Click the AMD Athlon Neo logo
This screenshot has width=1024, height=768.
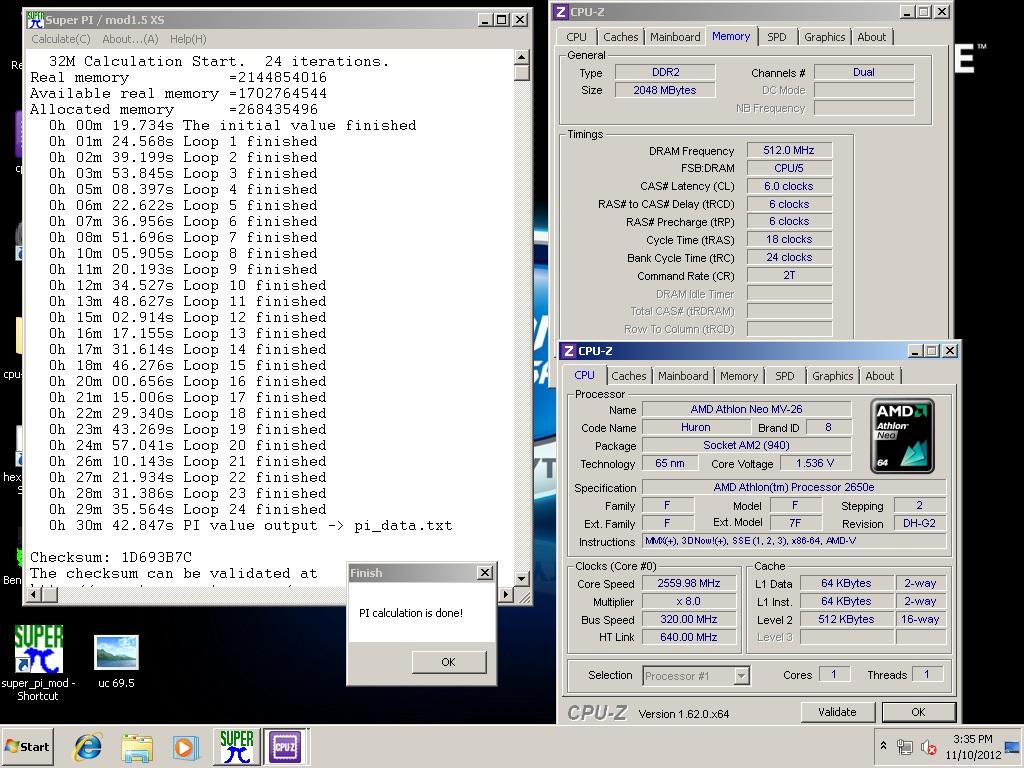click(x=902, y=436)
